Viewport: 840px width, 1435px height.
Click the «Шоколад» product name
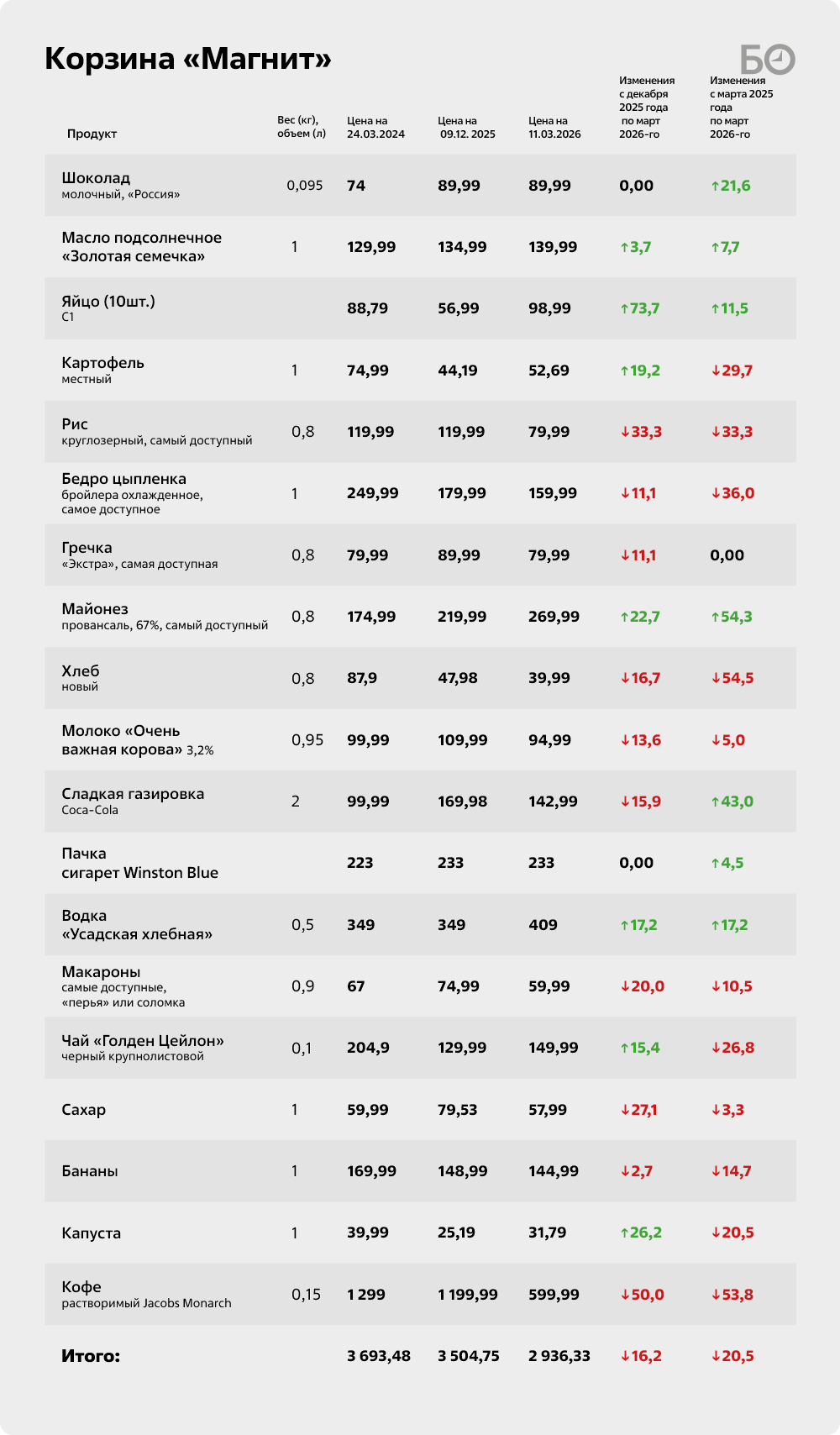[x=96, y=178]
